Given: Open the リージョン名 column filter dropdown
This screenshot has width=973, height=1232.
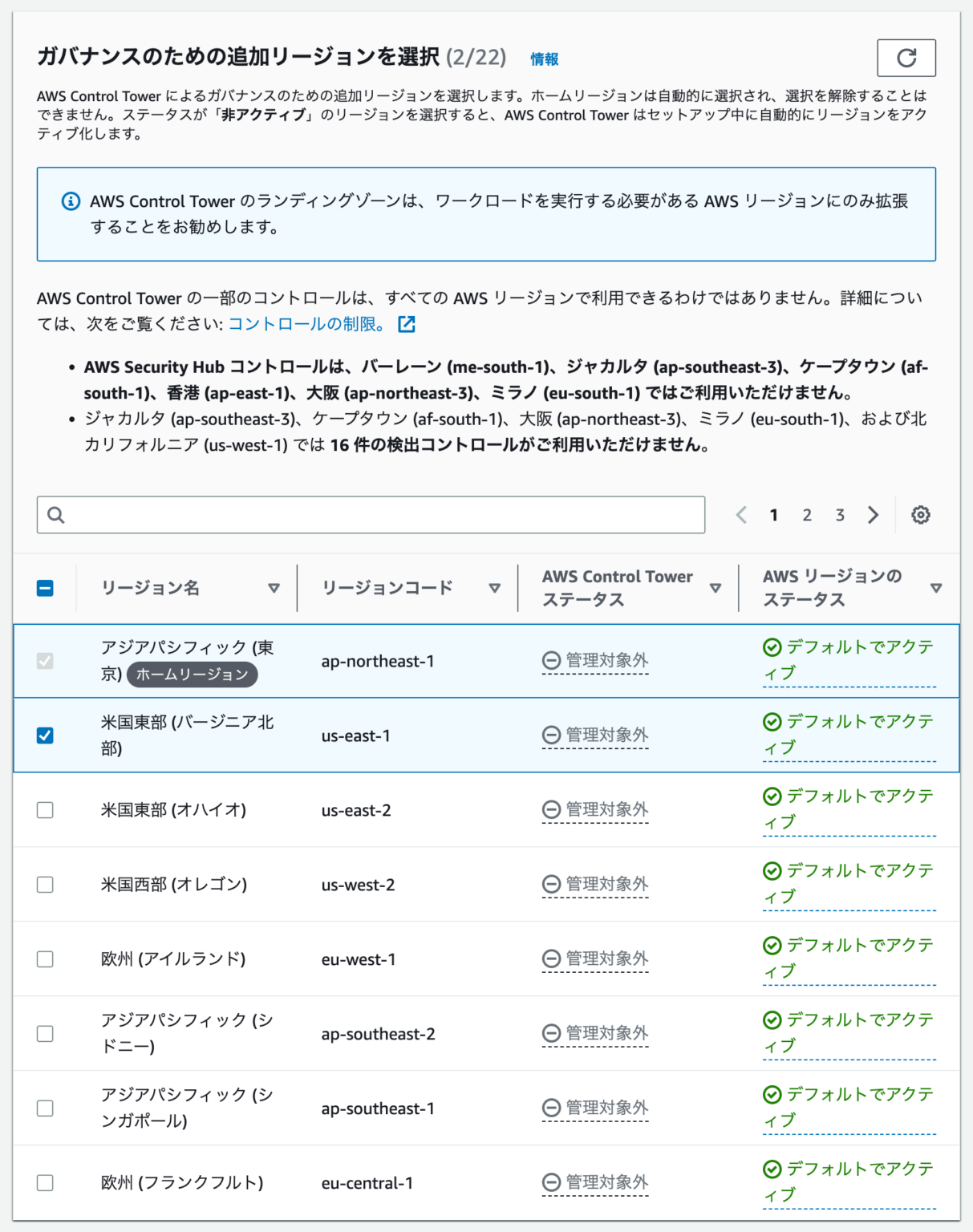Looking at the screenshot, I should 274,587.
